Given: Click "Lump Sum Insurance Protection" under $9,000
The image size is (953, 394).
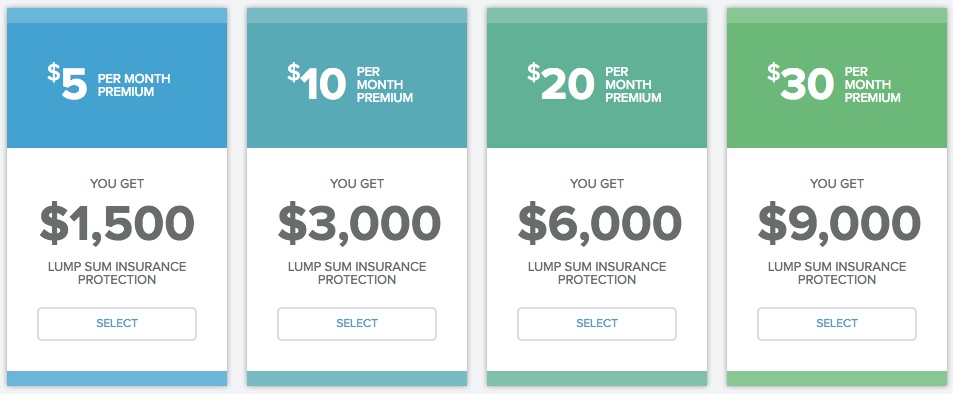Looking at the screenshot, I should [x=837, y=273].
